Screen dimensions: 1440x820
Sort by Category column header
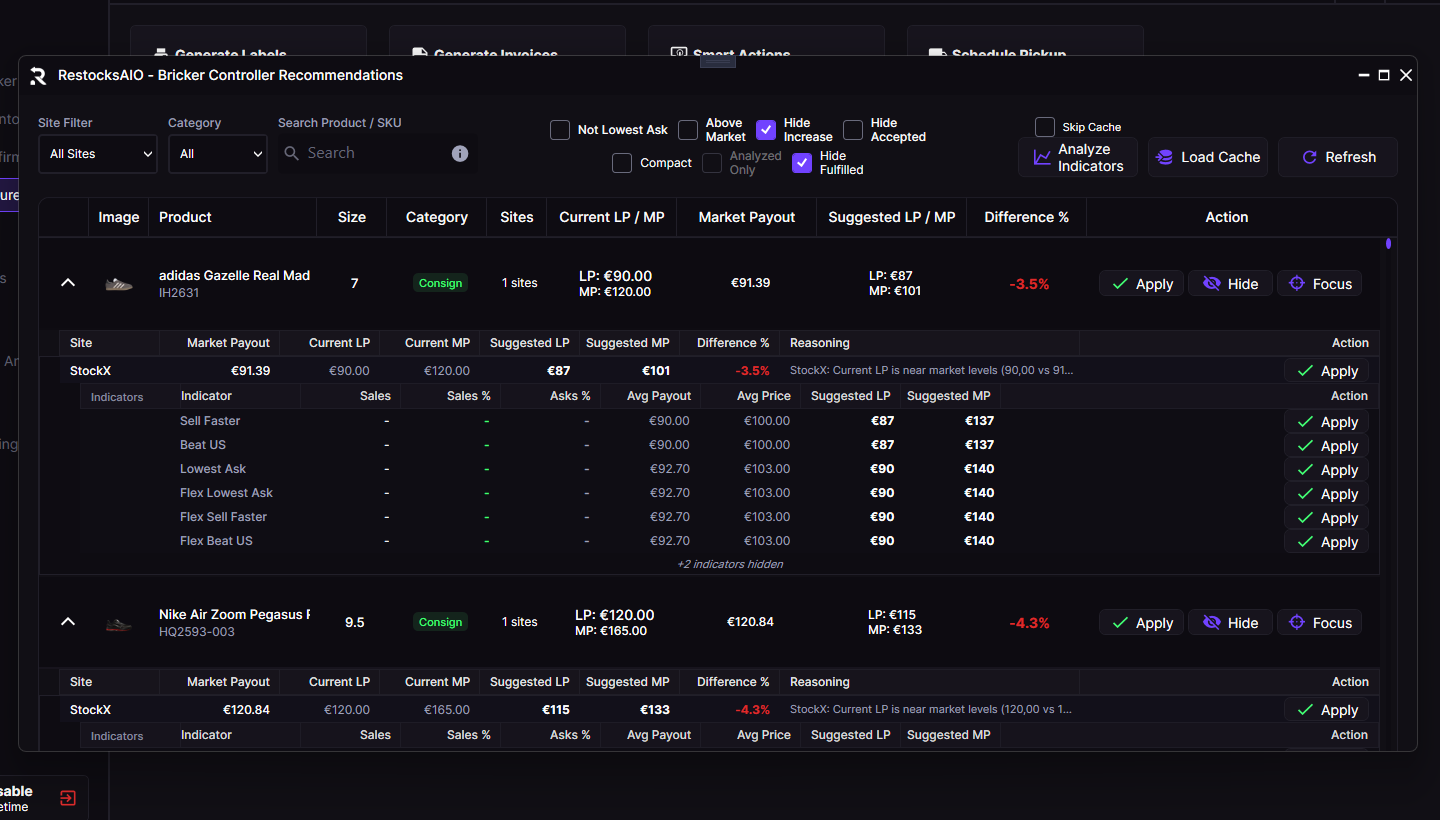[437, 217]
